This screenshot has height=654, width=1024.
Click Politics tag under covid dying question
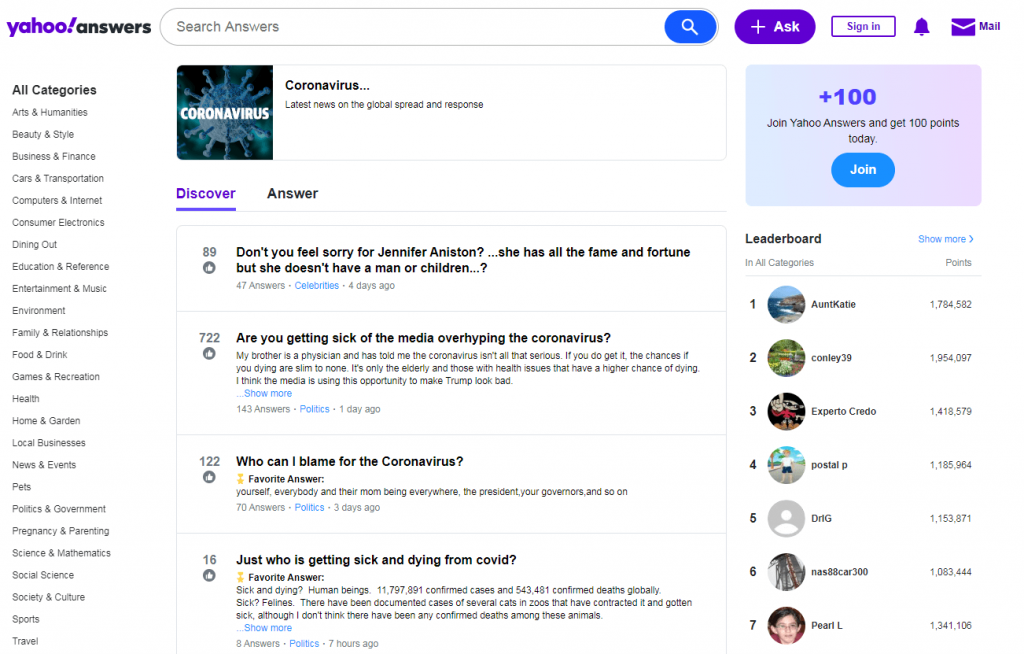pos(304,644)
